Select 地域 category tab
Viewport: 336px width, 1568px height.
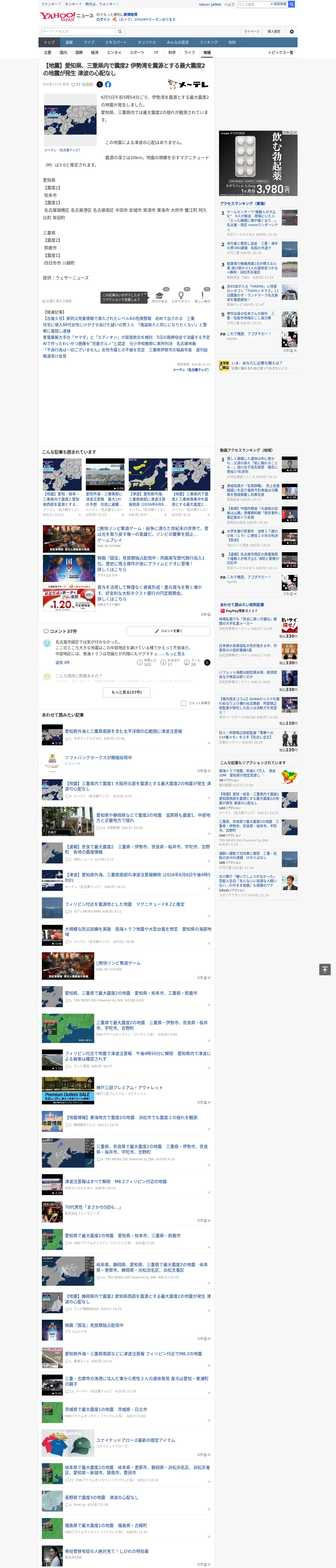coord(207,52)
